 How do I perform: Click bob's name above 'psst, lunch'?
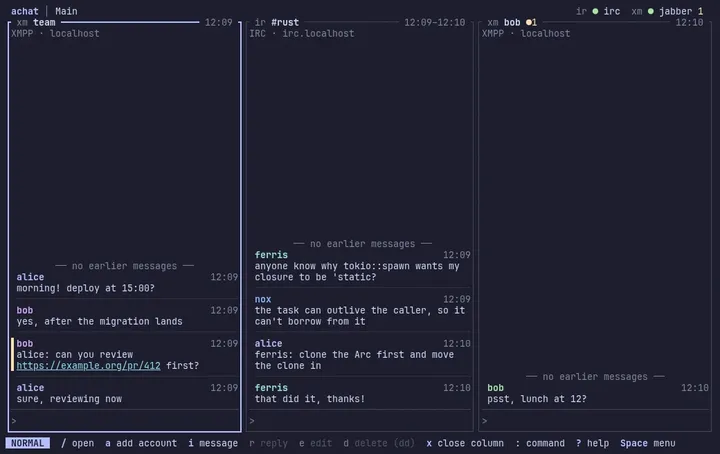tap(495, 388)
